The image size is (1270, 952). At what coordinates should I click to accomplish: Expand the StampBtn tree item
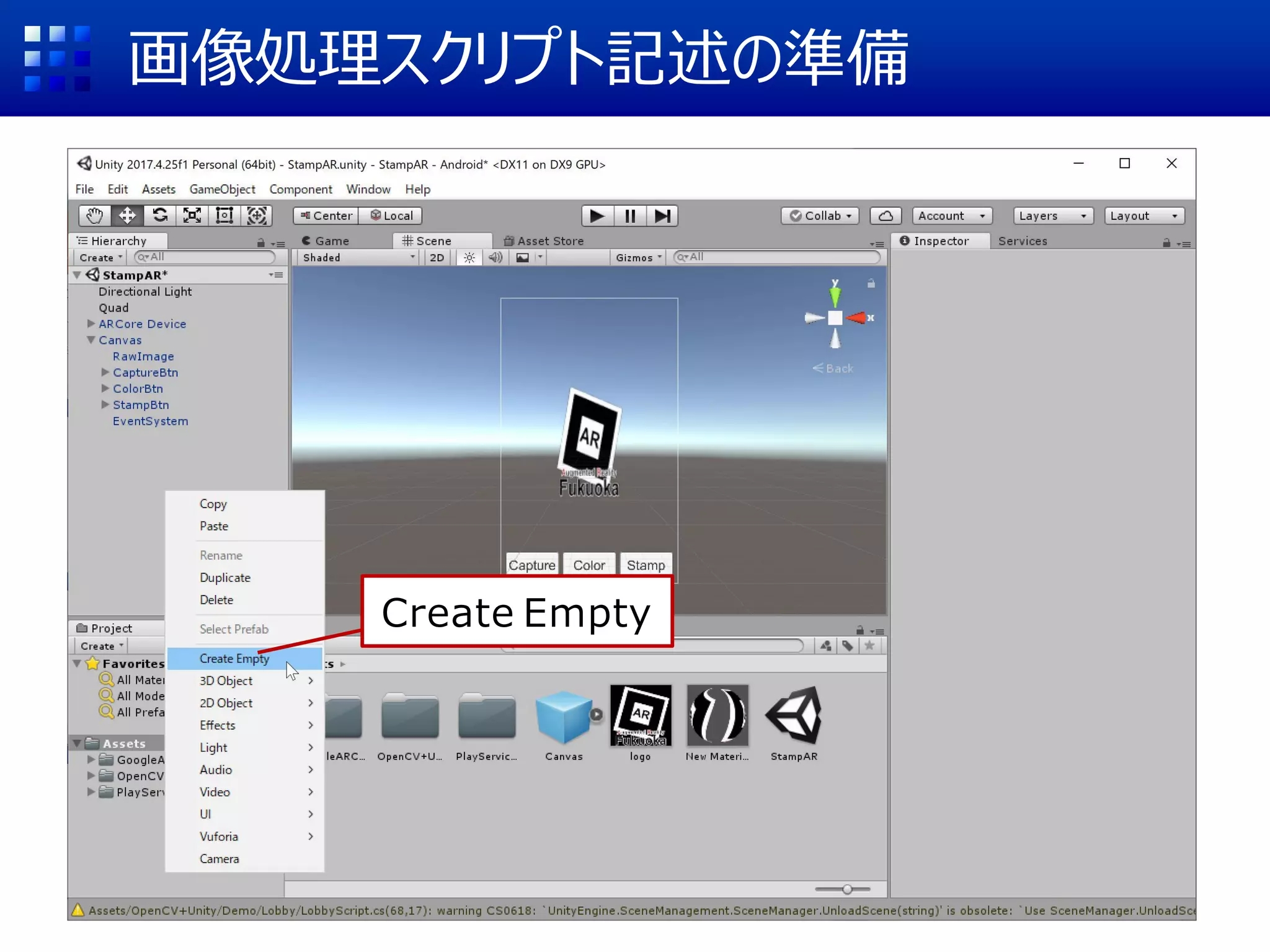[105, 404]
